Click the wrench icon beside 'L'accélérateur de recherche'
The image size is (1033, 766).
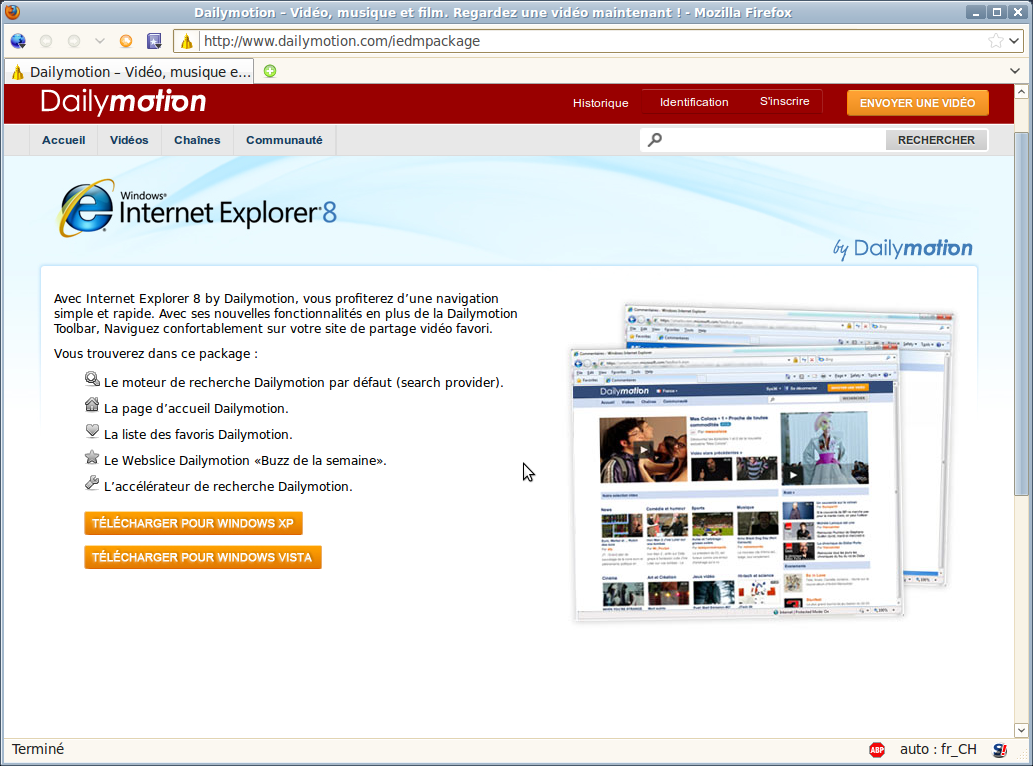(92, 483)
